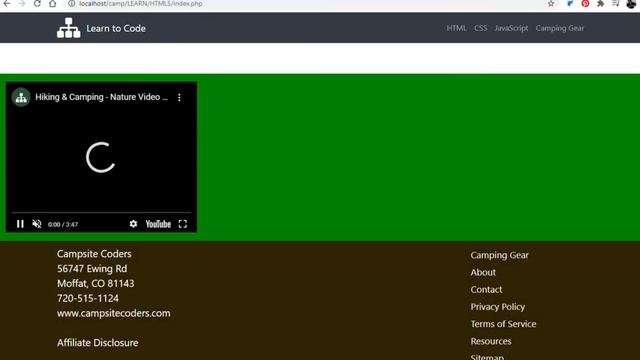Click the 0:00 / 3:47 time display

pos(63,224)
